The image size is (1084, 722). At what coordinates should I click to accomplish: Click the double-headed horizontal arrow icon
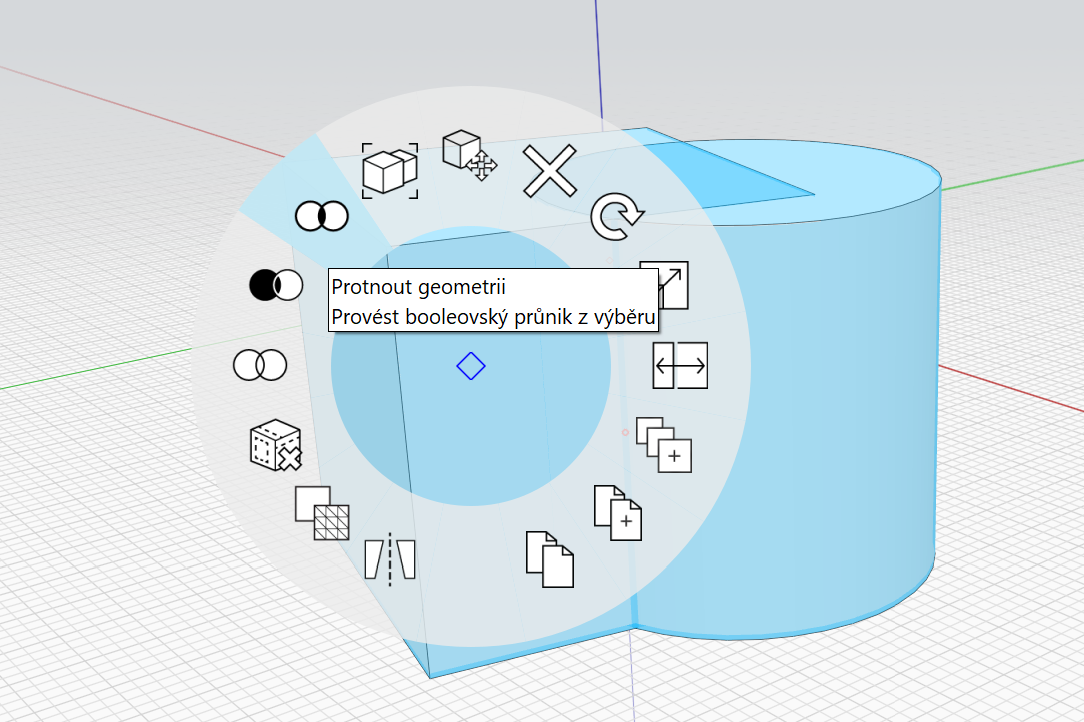click(x=680, y=366)
